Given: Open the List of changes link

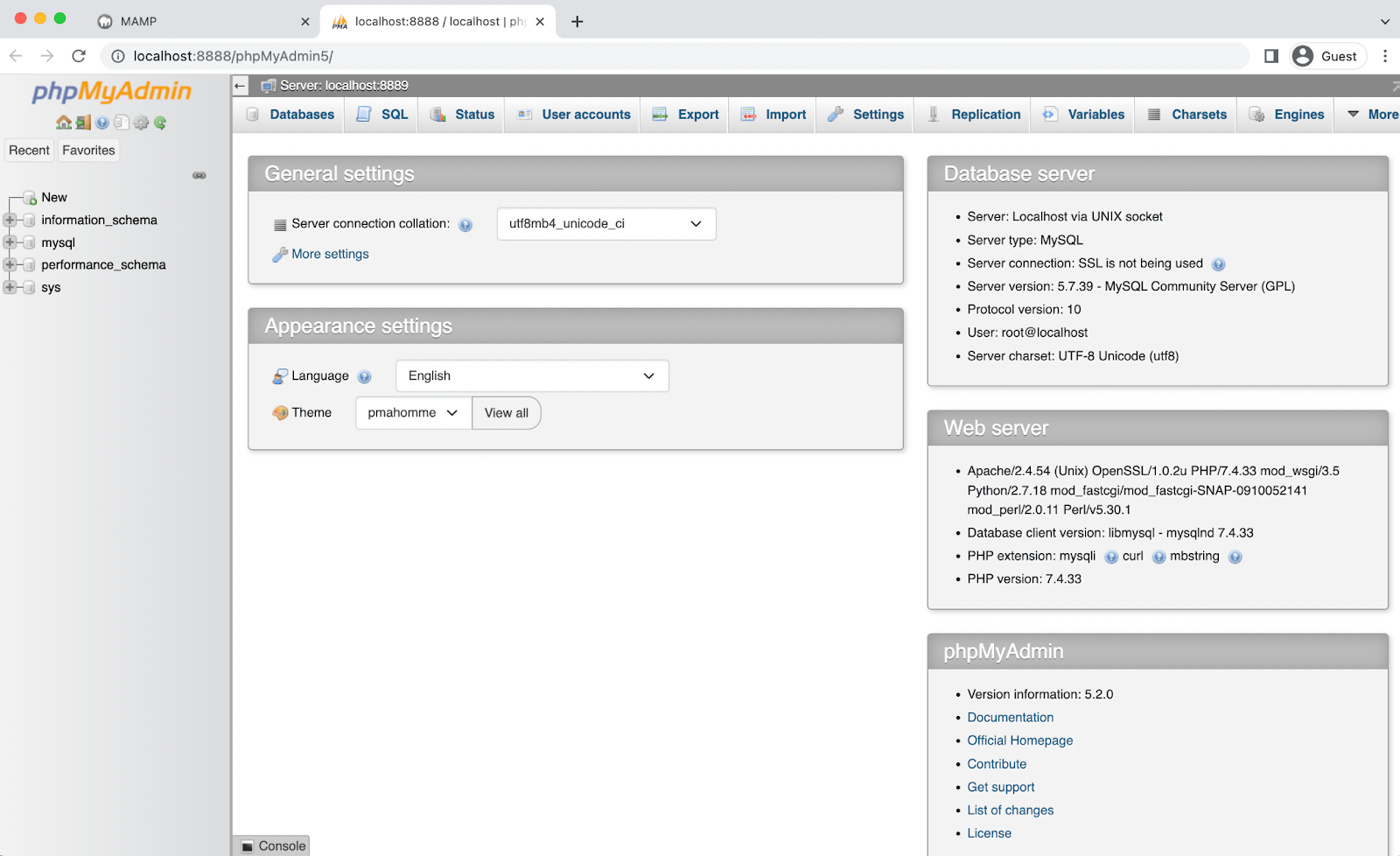Looking at the screenshot, I should [x=1010, y=810].
